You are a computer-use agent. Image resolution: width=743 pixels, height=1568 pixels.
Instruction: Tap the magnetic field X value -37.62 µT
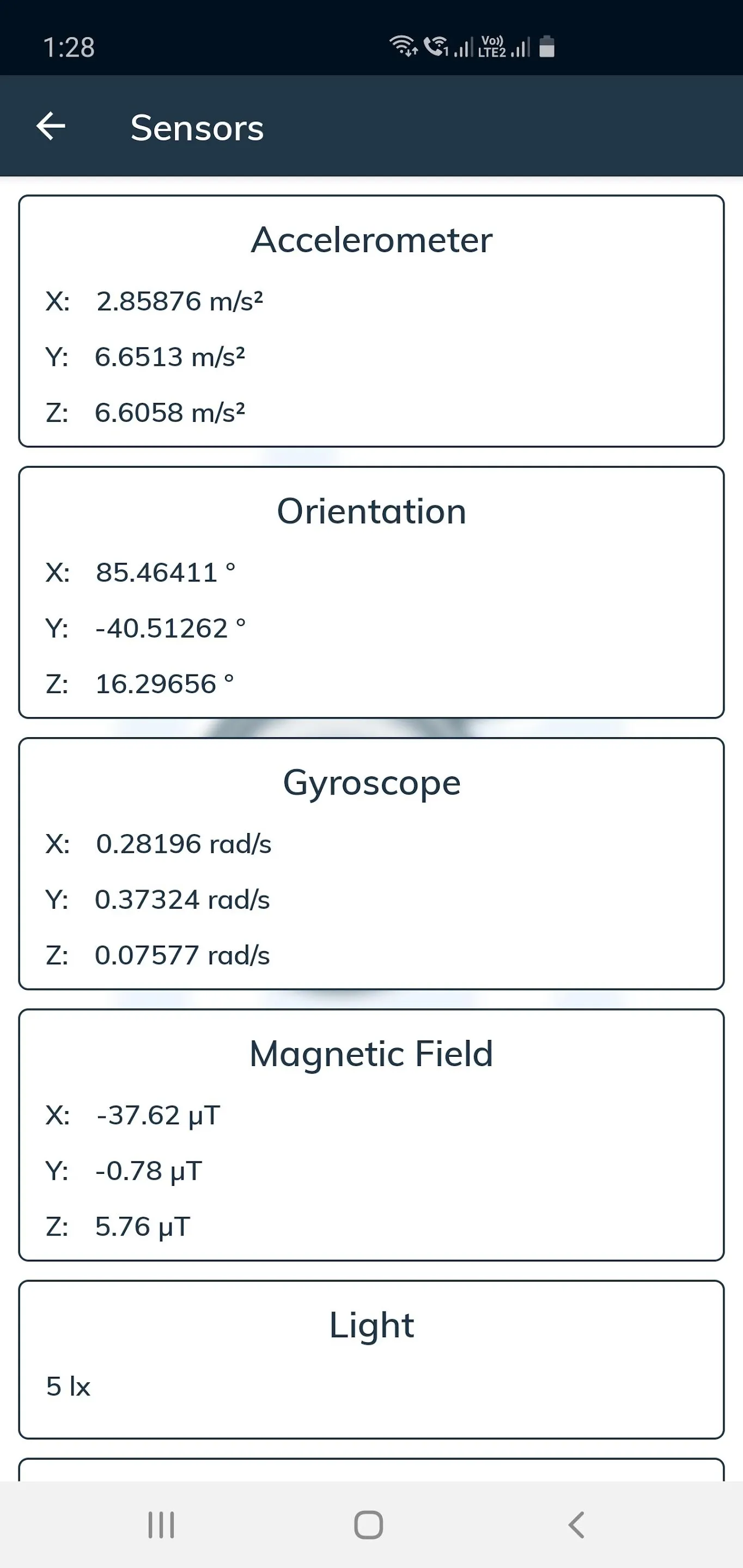point(159,1115)
